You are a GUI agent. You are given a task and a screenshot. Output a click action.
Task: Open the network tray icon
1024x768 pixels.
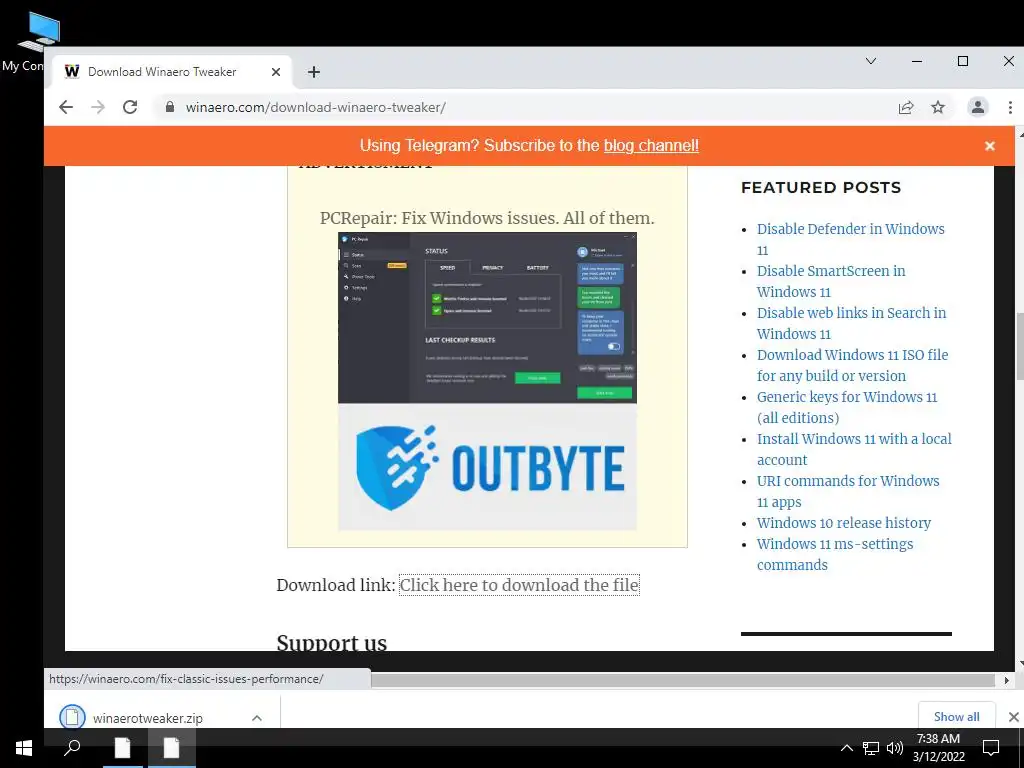[871, 748]
